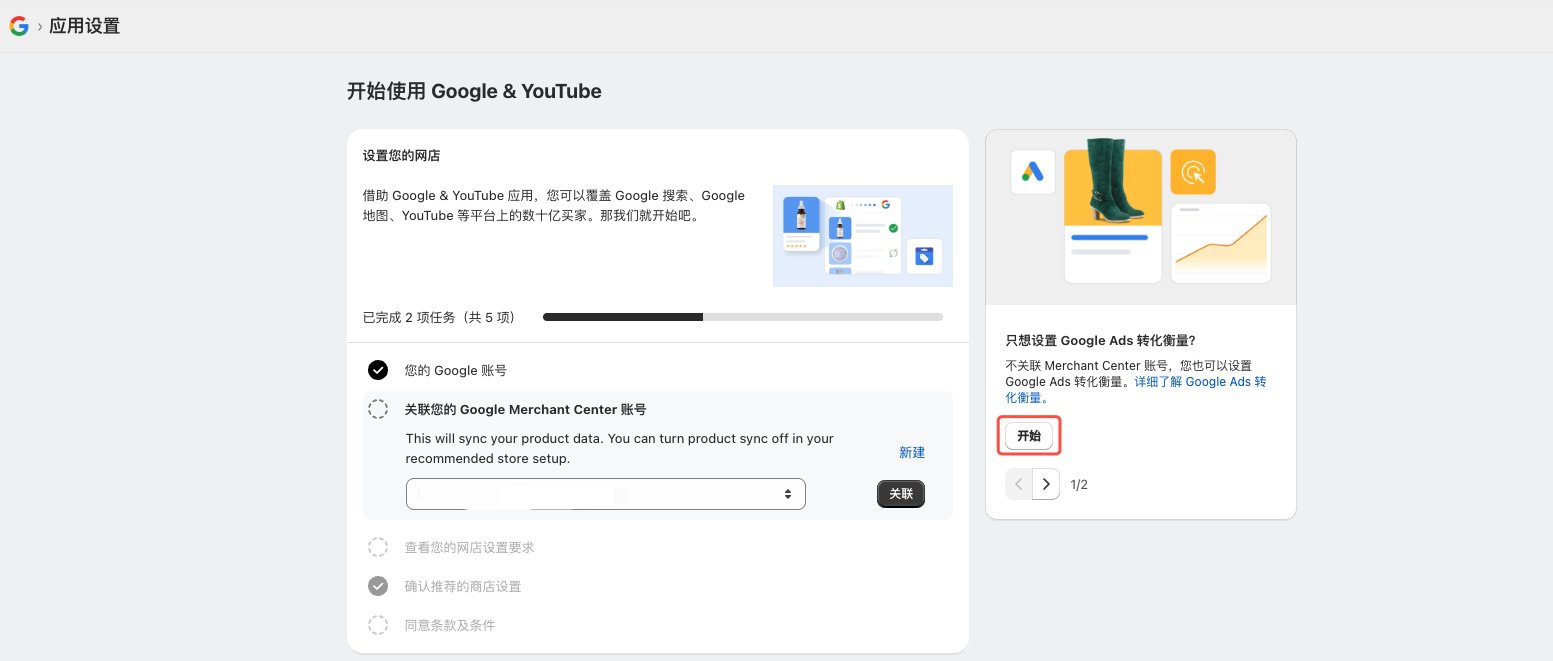
Task: Open 详细了解 Google Ads 转化衡量 link
Action: coord(1136,390)
